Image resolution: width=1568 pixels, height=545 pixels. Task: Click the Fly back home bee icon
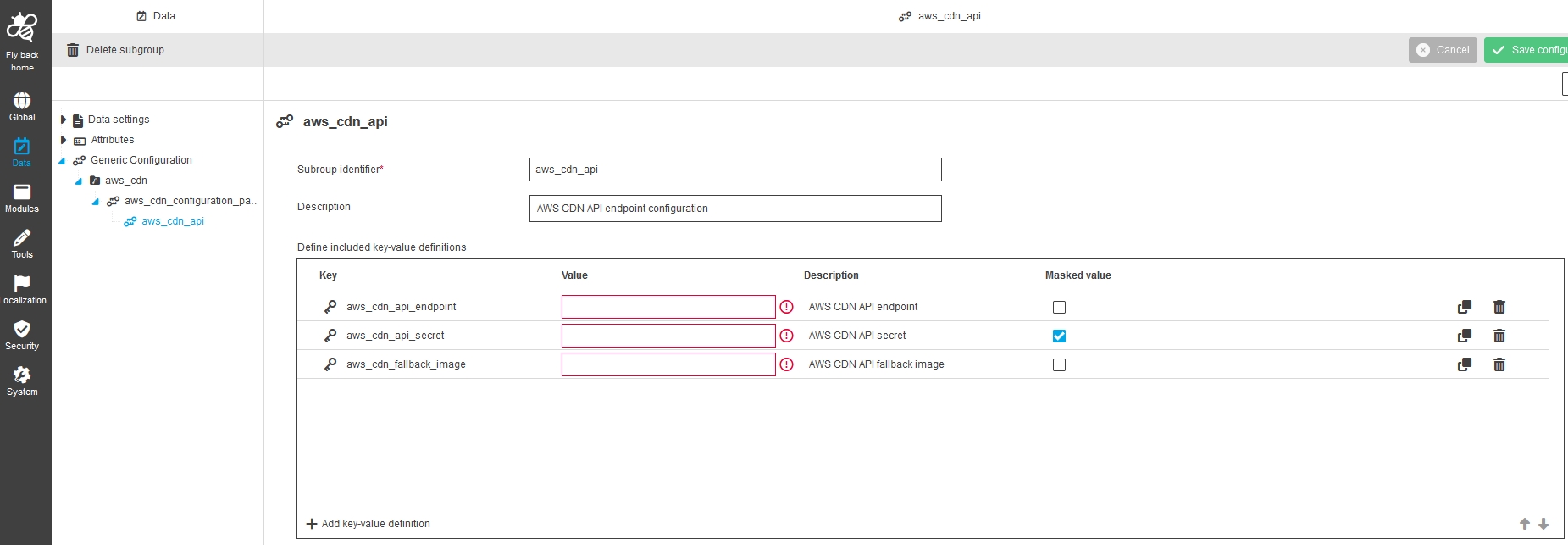(22, 28)
